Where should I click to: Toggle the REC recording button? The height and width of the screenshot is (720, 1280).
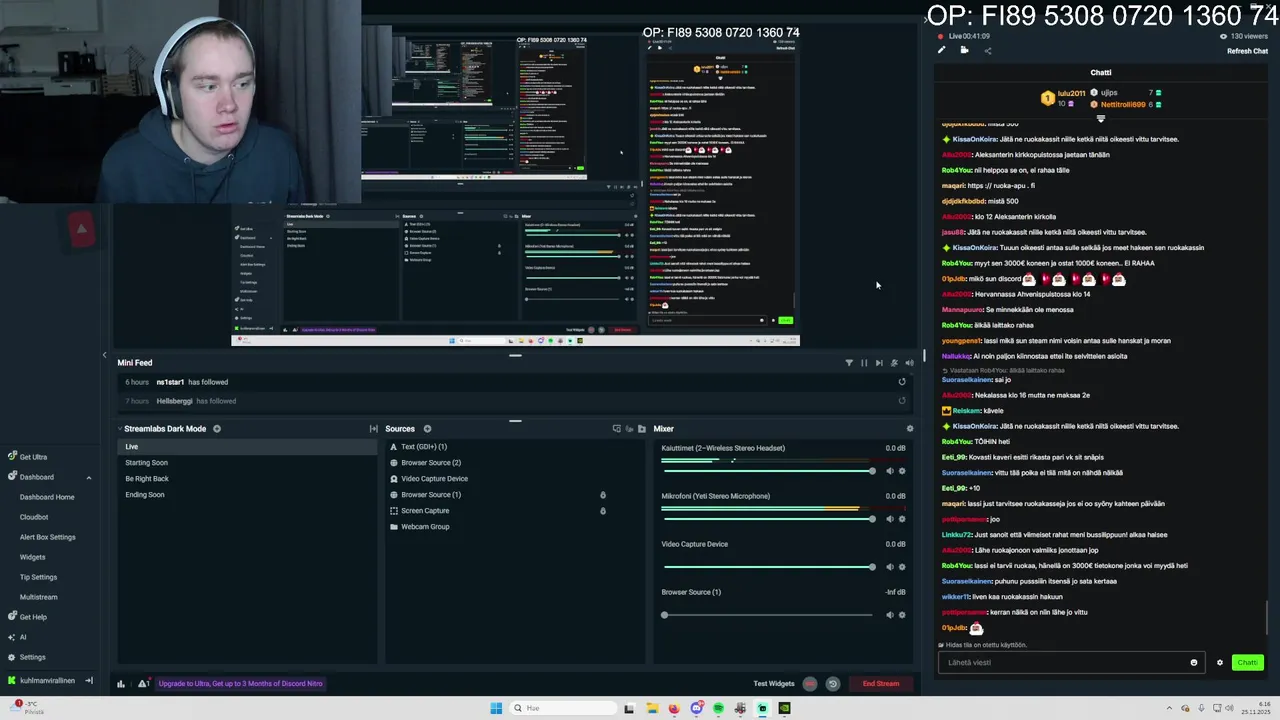(810, 684)
